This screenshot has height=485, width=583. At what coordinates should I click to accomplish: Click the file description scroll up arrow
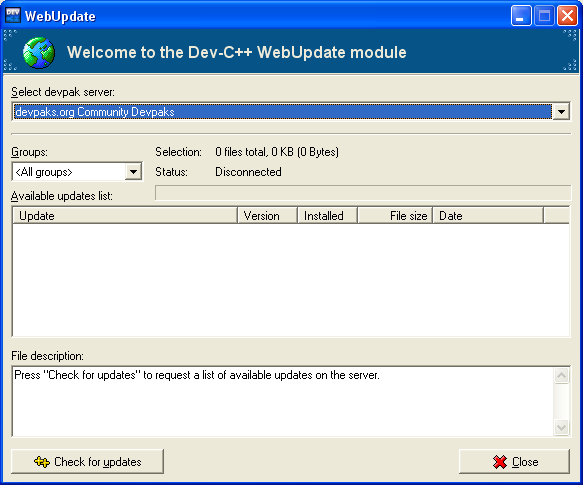561,375
